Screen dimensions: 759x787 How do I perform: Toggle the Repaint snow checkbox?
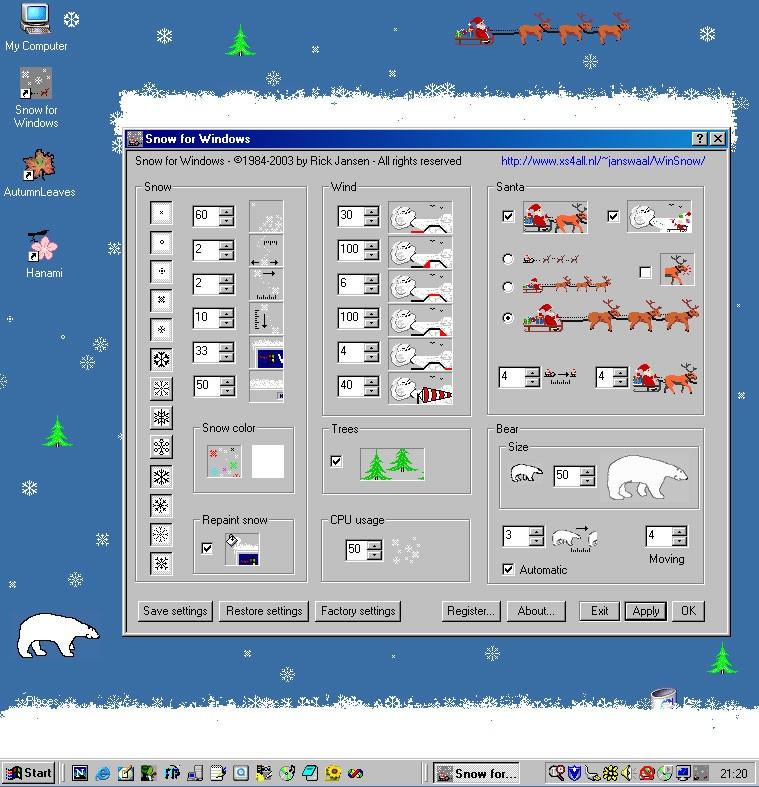point(207,548)
